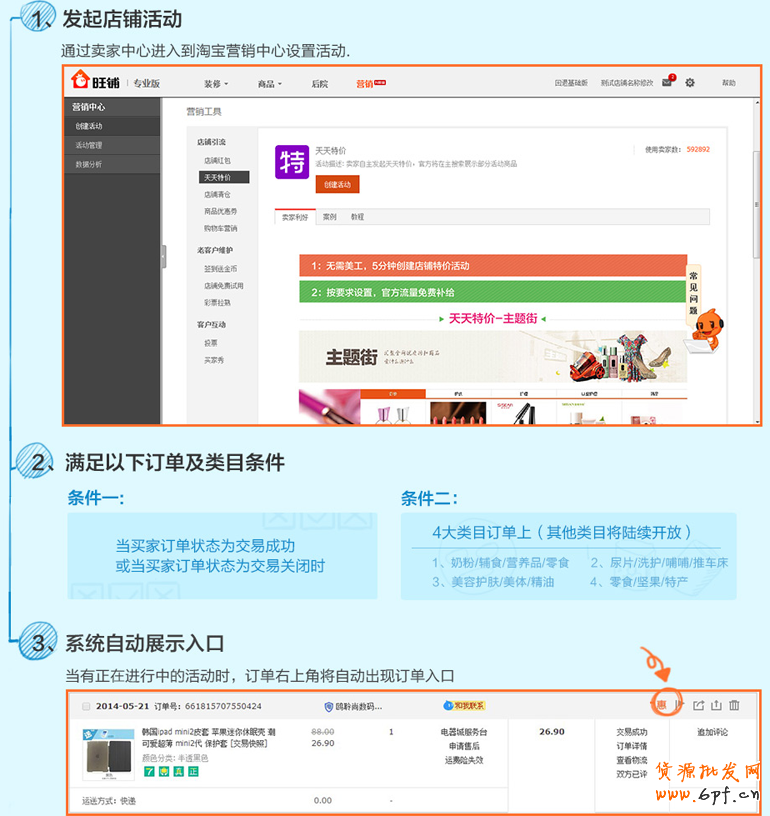Click the trash delete order icon
Viewport: 770px width, 816px height.
pos(734,705)
